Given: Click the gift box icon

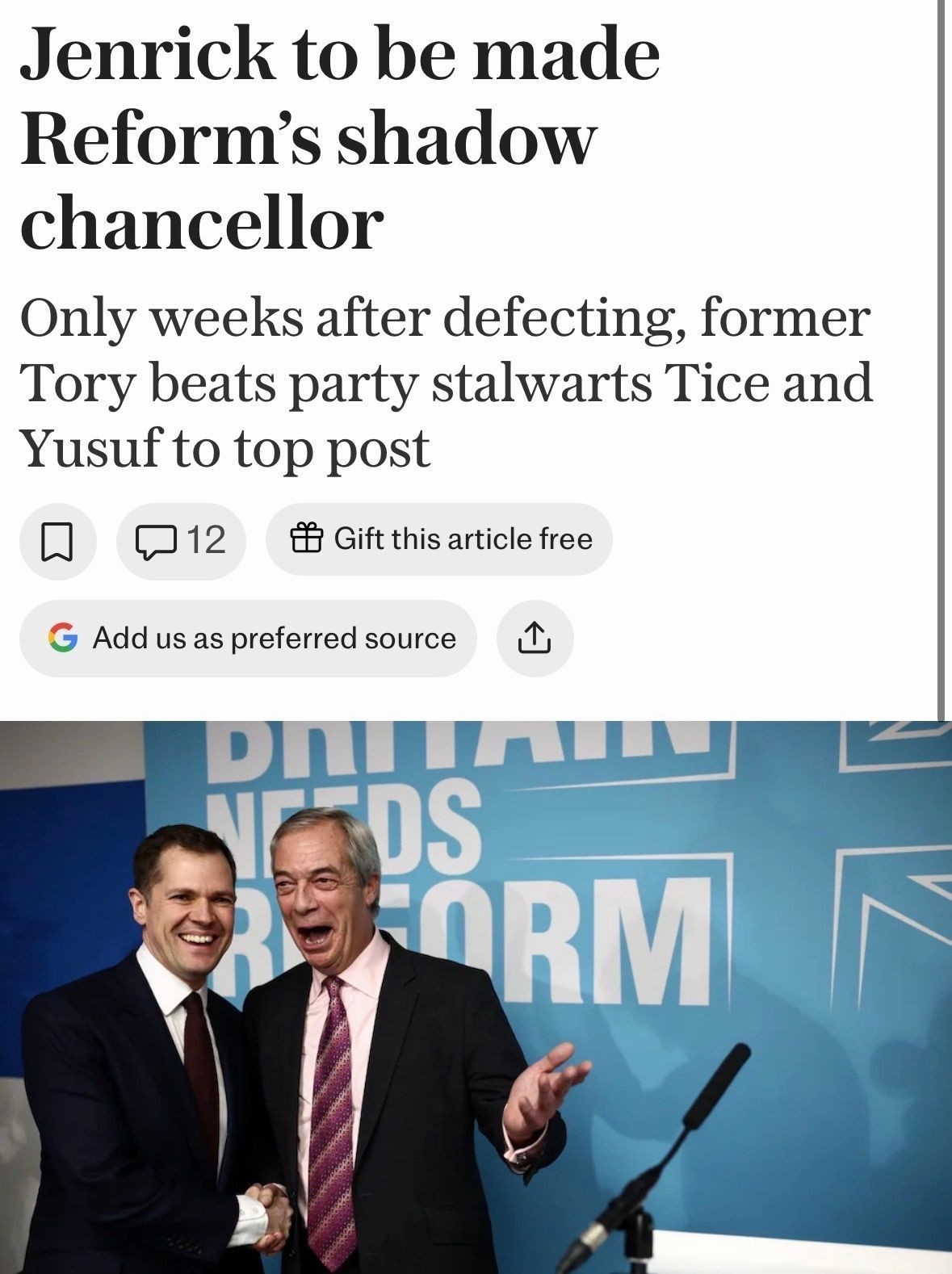Looking at the screenshot, I should pyautogui.click(x=307, y=539).
